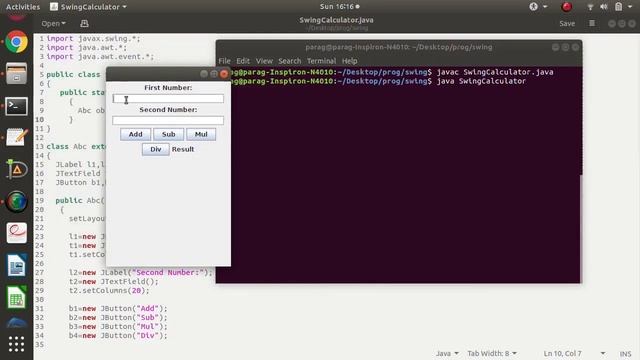Screen dimensions: 640x360
Task: Click the Result label in the calculator
Action: point(183,149)
